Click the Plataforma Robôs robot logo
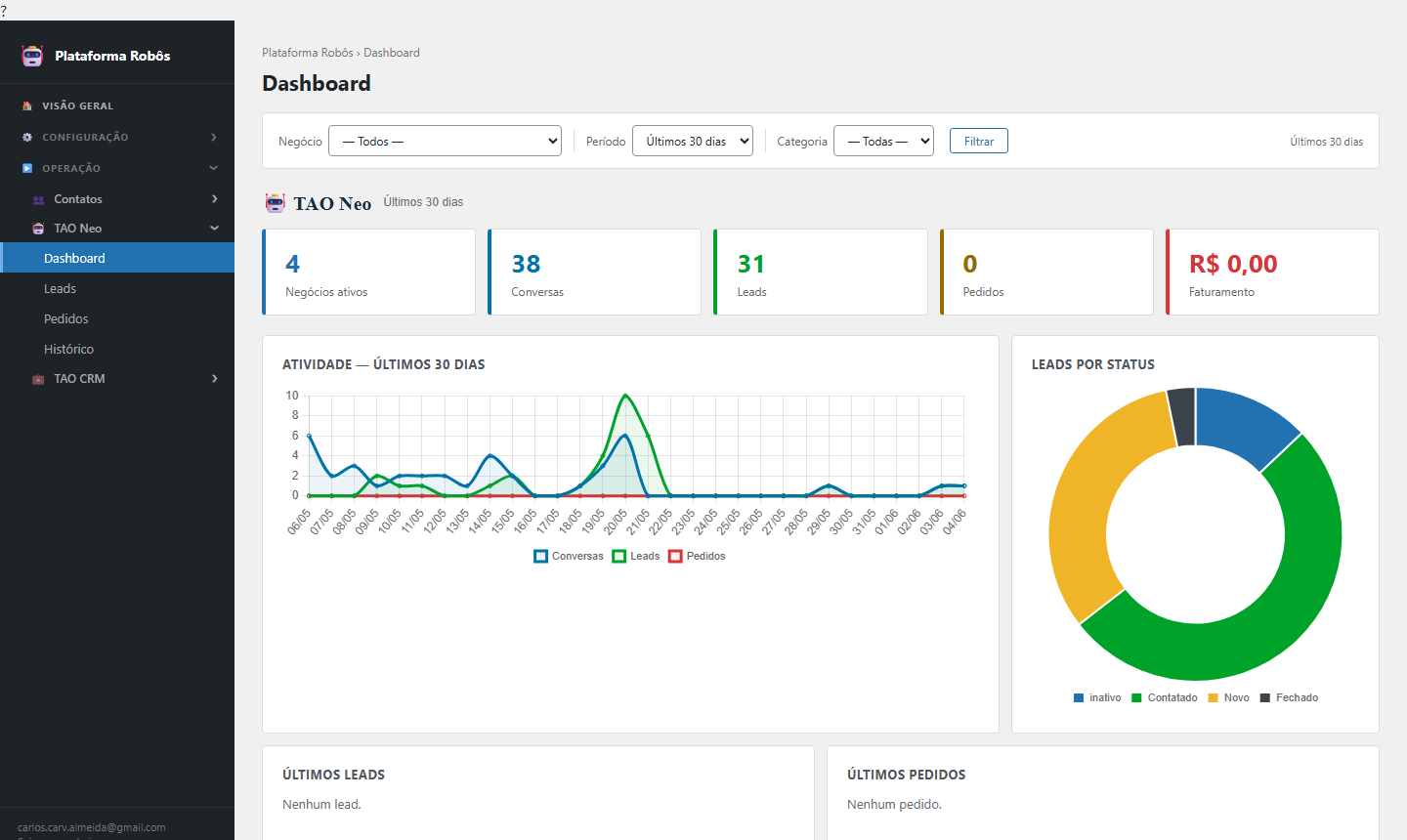 [32, 56]
